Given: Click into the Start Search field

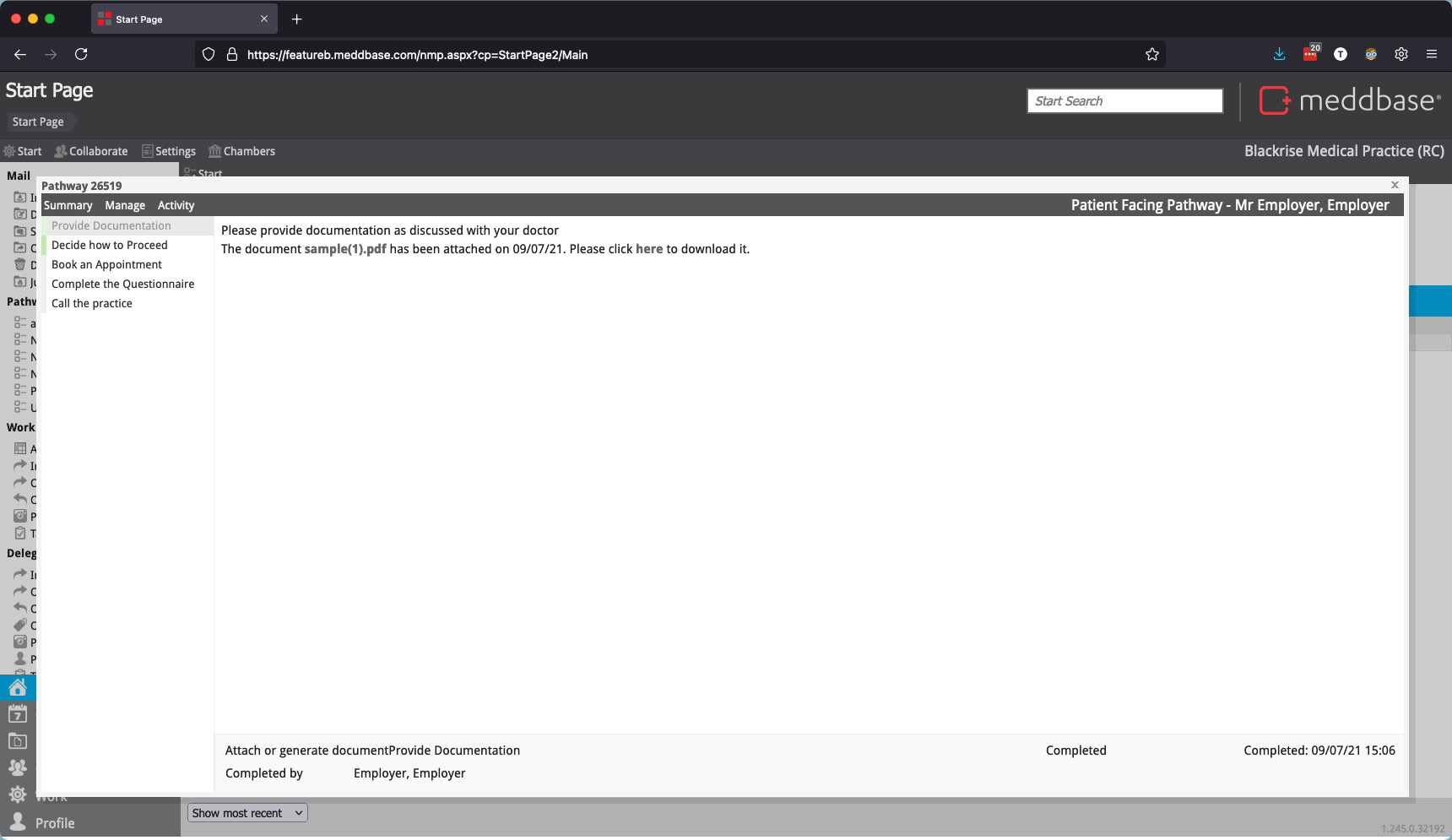Looking at the screenshot, I should [x=1124, y=101].
